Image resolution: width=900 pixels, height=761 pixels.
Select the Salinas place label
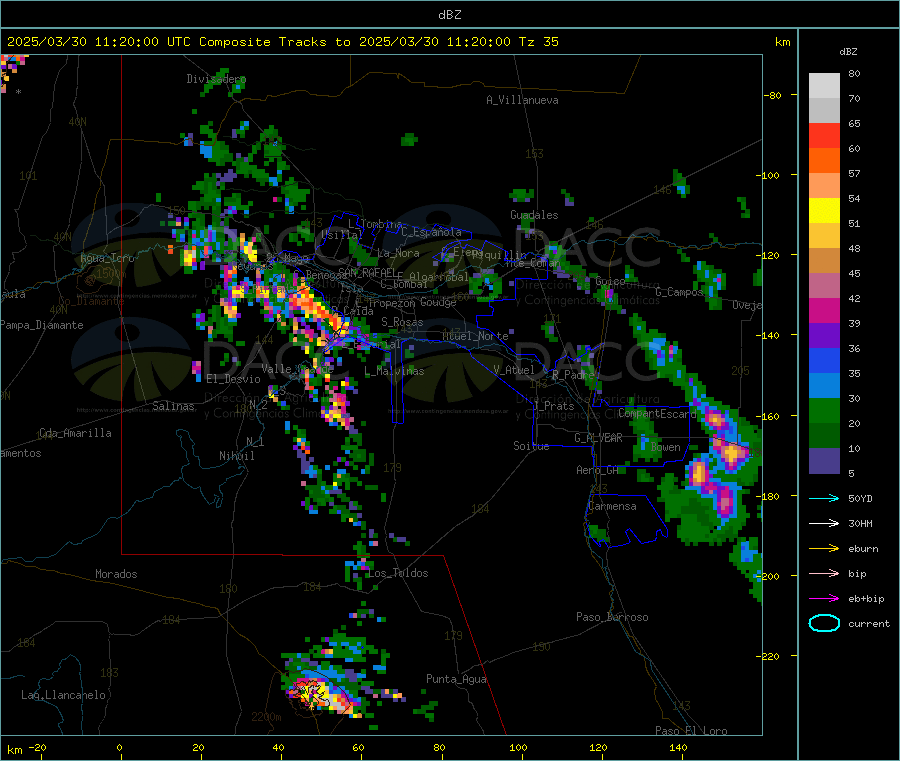[x=173, y=406]
